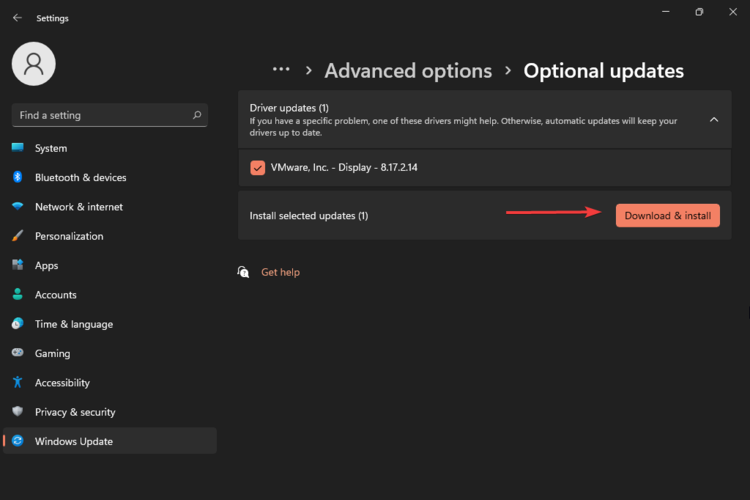Screen dimensions: 750x500
Task: Click the search magnifier icon
Action: click(x=197, y=115)
